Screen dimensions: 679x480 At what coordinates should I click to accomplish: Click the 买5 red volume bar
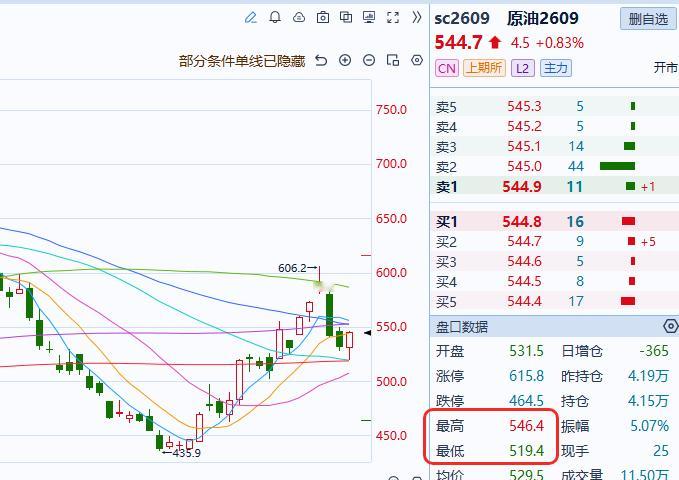[628, 301]
